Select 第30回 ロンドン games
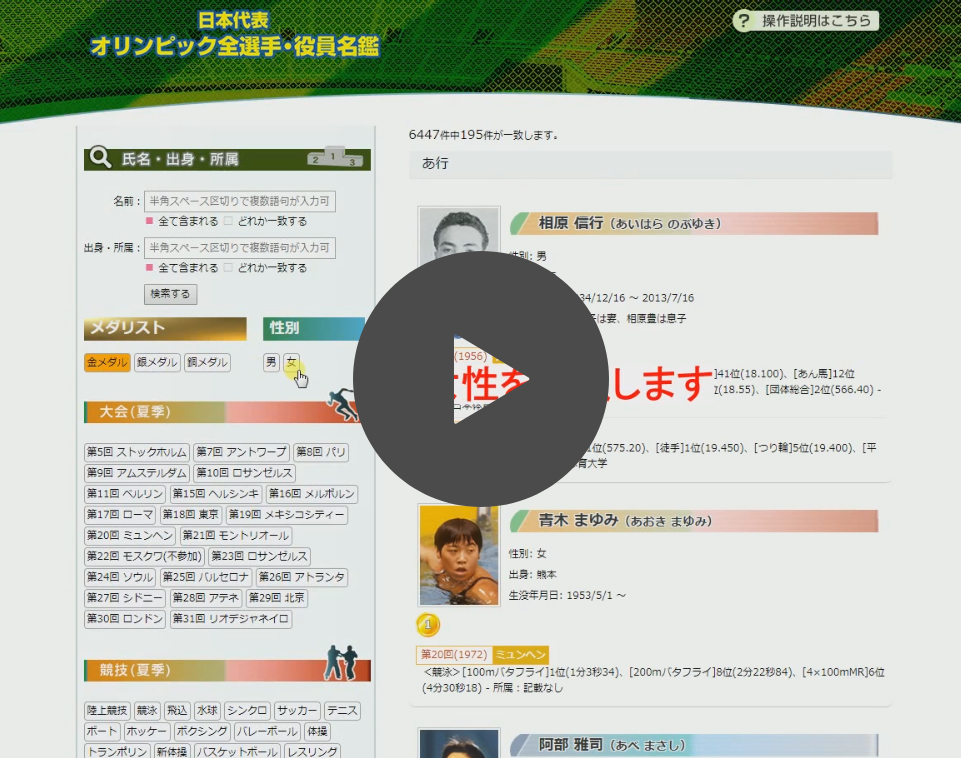The width and height of the screenshot is (961, 758). [125, 619]
